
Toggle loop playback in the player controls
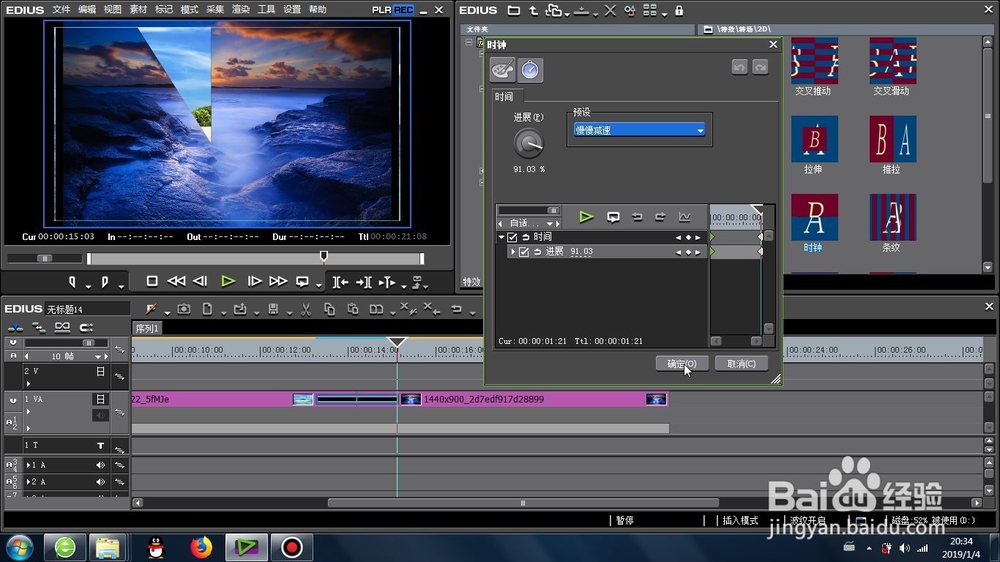pyautogui.click(x=302, y=281)
